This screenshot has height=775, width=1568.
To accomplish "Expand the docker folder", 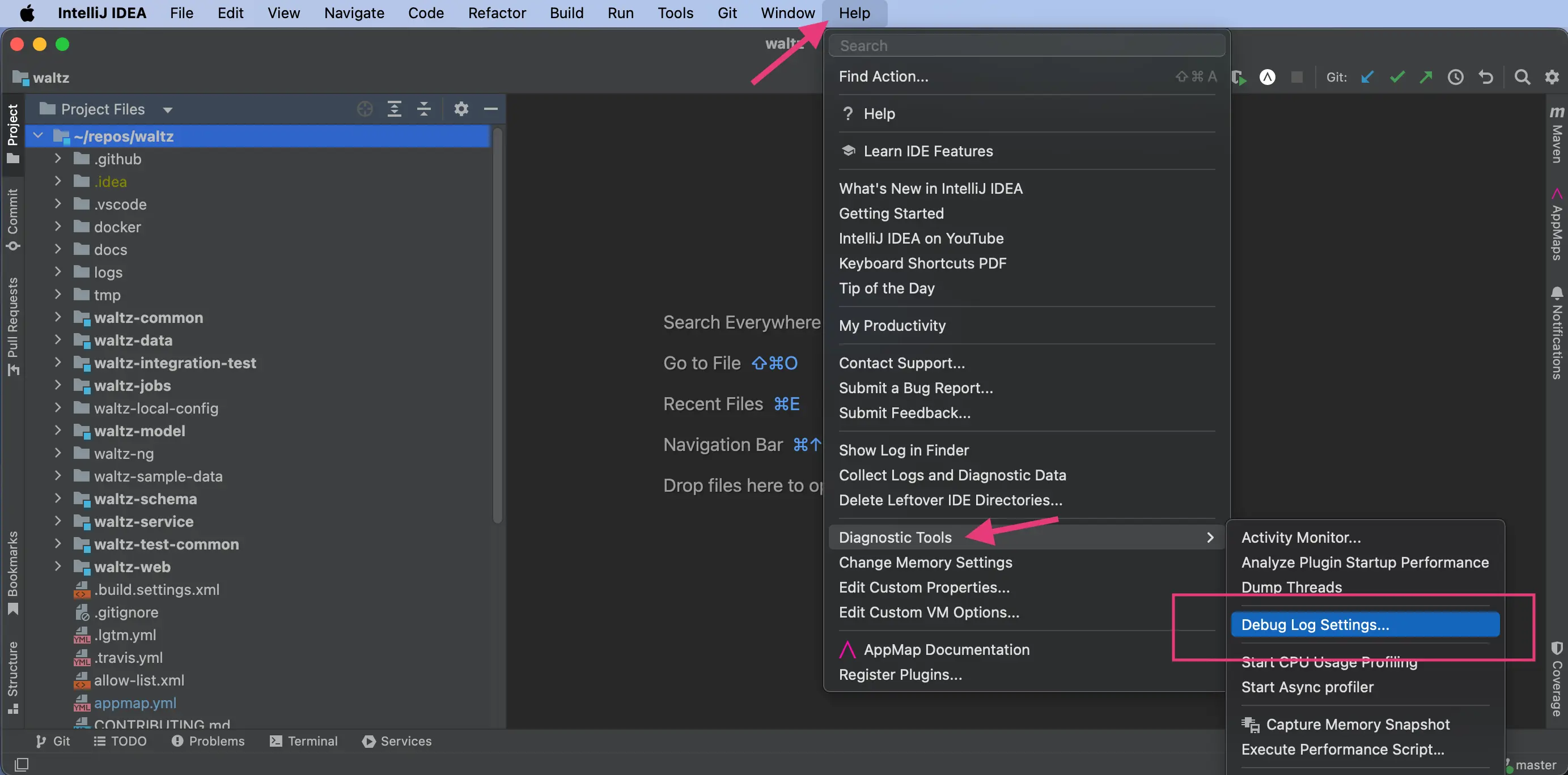I will pos(58,226).
